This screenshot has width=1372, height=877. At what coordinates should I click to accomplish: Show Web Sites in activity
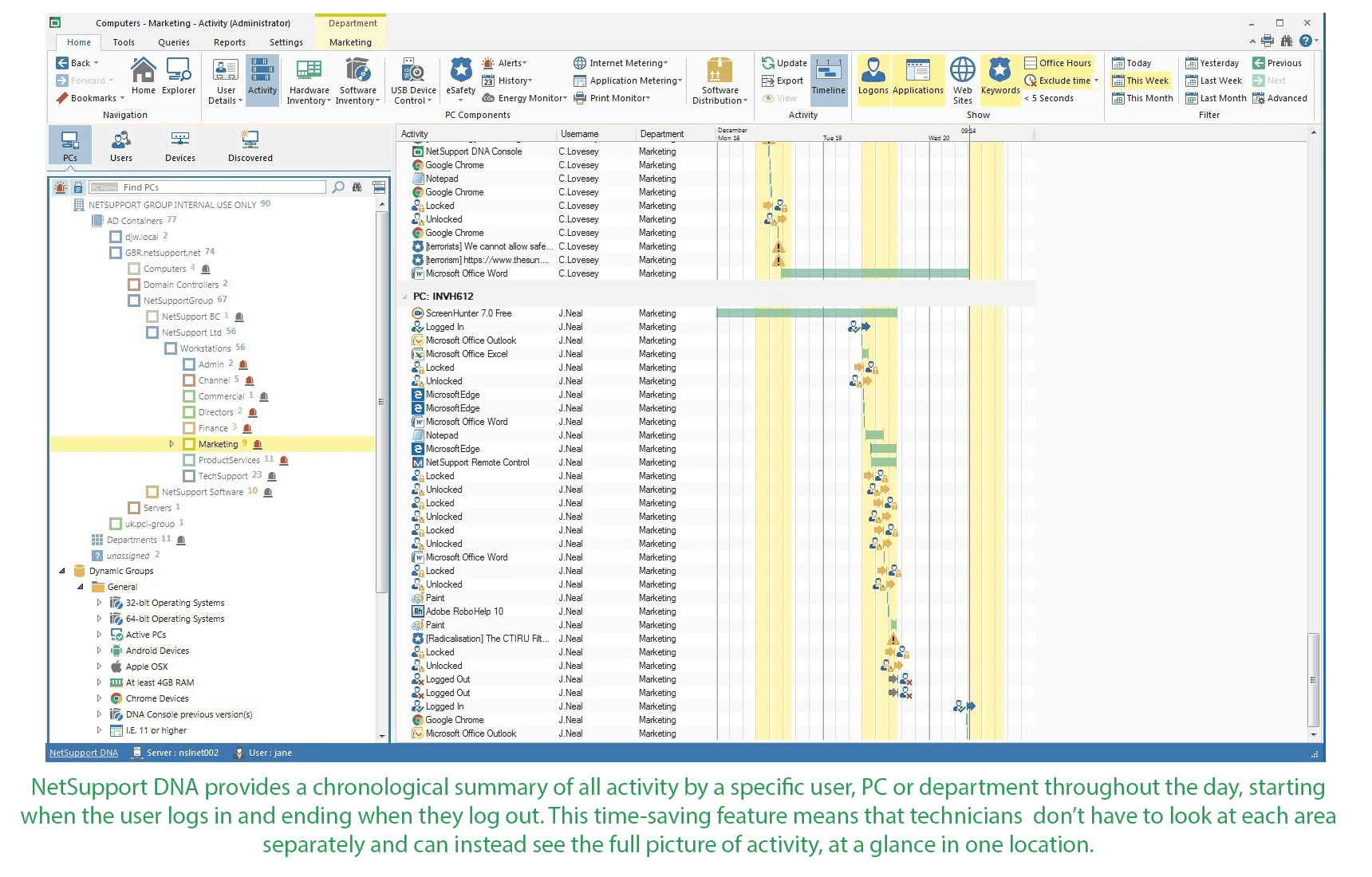(x=963, y=81)
